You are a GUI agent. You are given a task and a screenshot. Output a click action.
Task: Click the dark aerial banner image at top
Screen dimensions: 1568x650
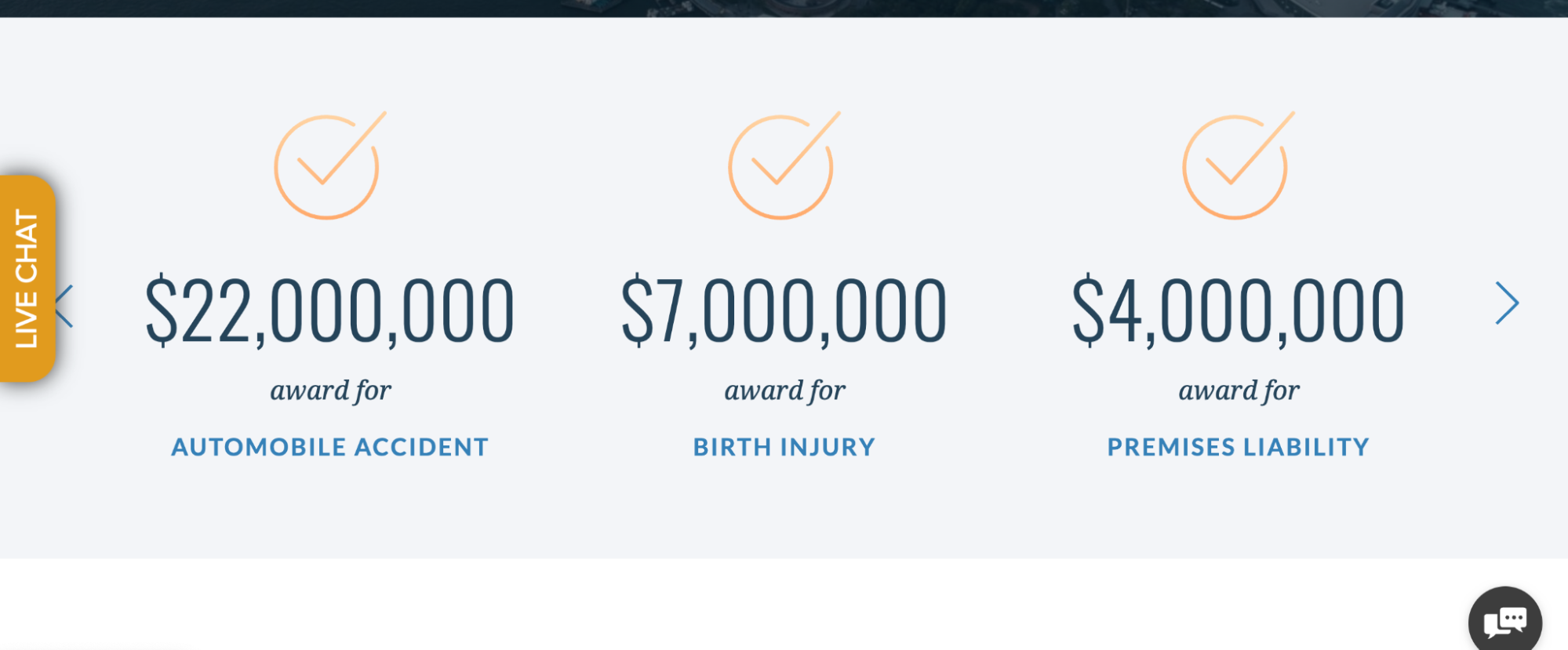pos(784,8)
